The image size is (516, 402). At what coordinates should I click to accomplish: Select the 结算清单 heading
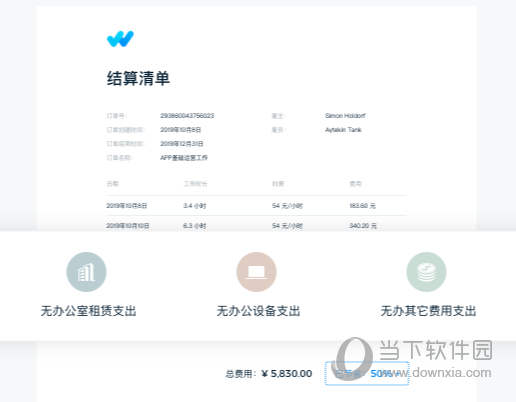pyautogui.click(x=138, y=79)
